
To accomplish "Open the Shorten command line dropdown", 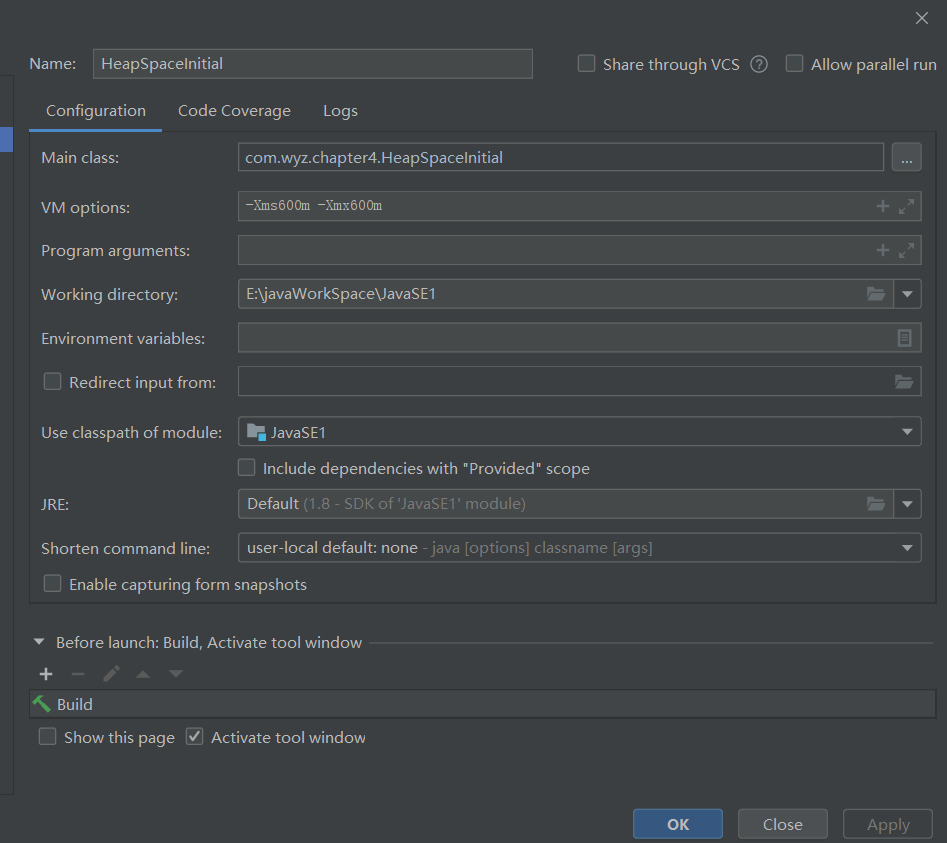I will [907, 547].
